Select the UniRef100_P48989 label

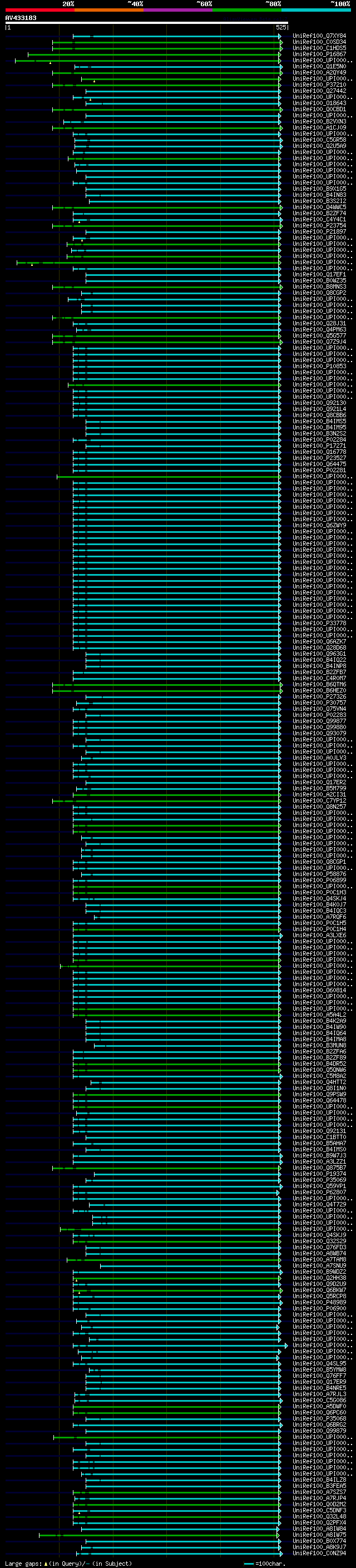click(319, 1302)
